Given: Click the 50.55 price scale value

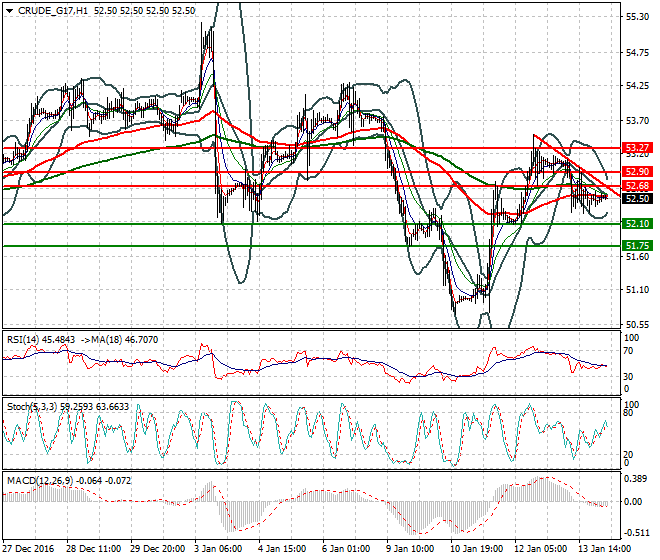Looking at the screenshot, I should [637, 325].
